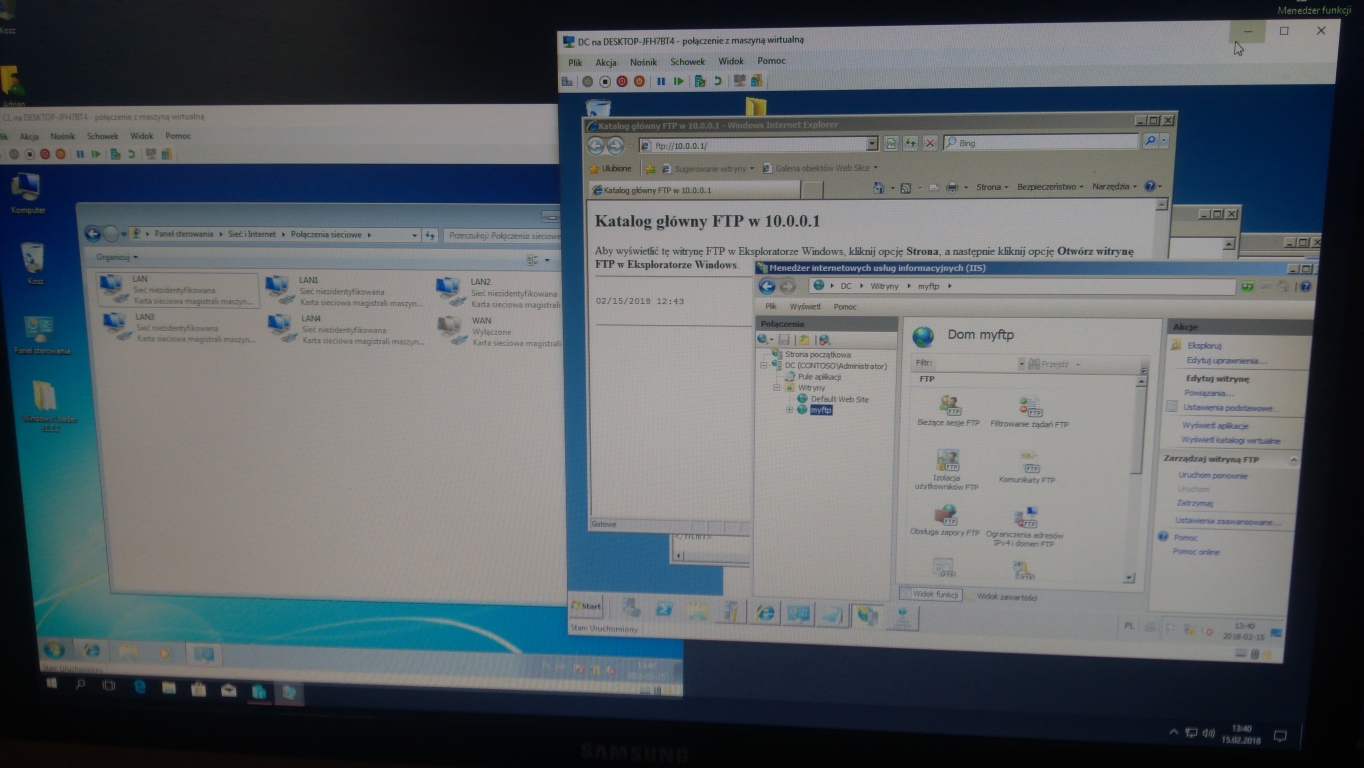
Task: Open the Narzędzia dropdown menu
Action: click(1113, 186)
